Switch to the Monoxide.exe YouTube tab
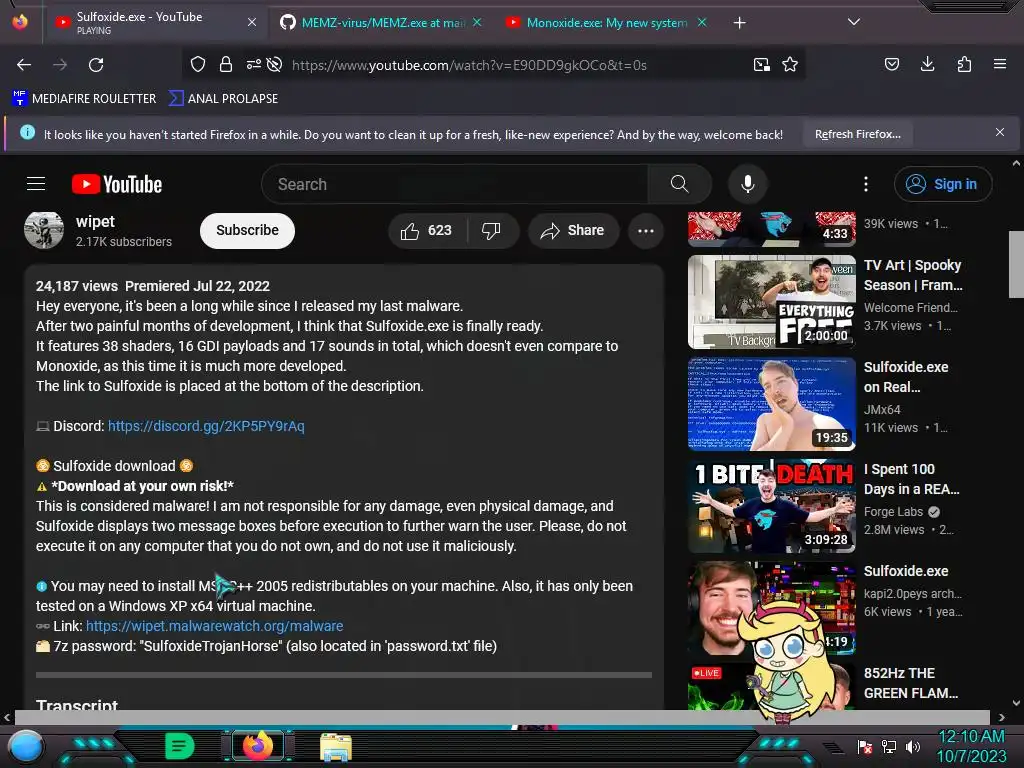The height and width of the screenshot is (768, 1024). [x=607, y=23]
